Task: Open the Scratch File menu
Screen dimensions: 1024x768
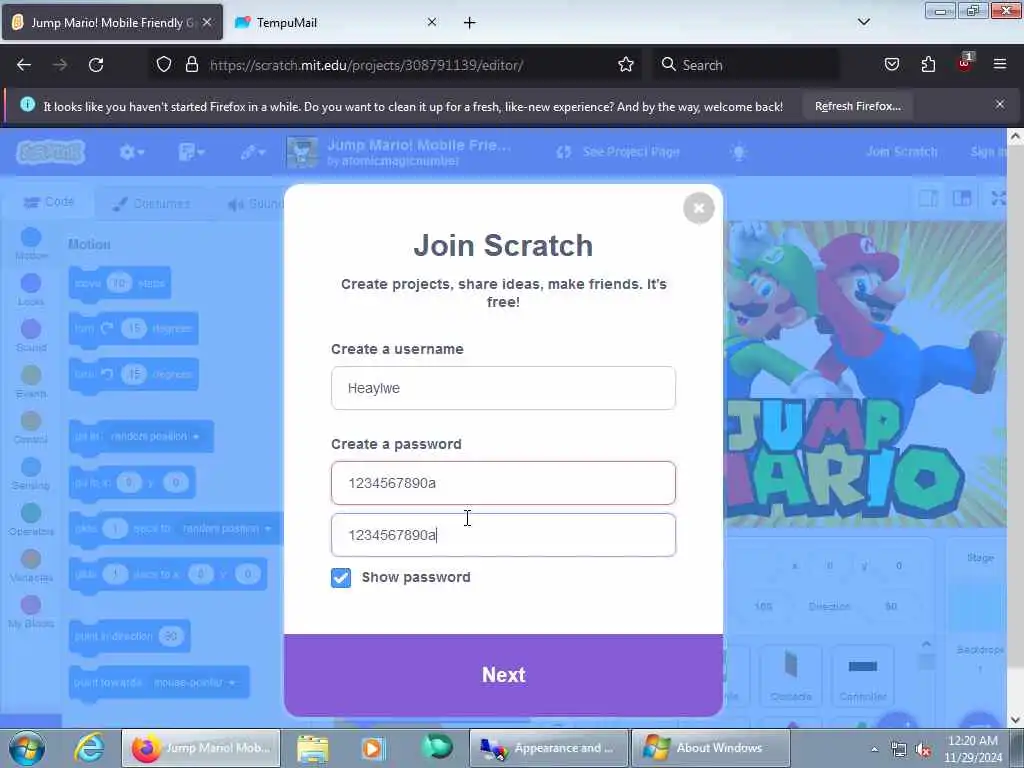Action: pos(191,153)
